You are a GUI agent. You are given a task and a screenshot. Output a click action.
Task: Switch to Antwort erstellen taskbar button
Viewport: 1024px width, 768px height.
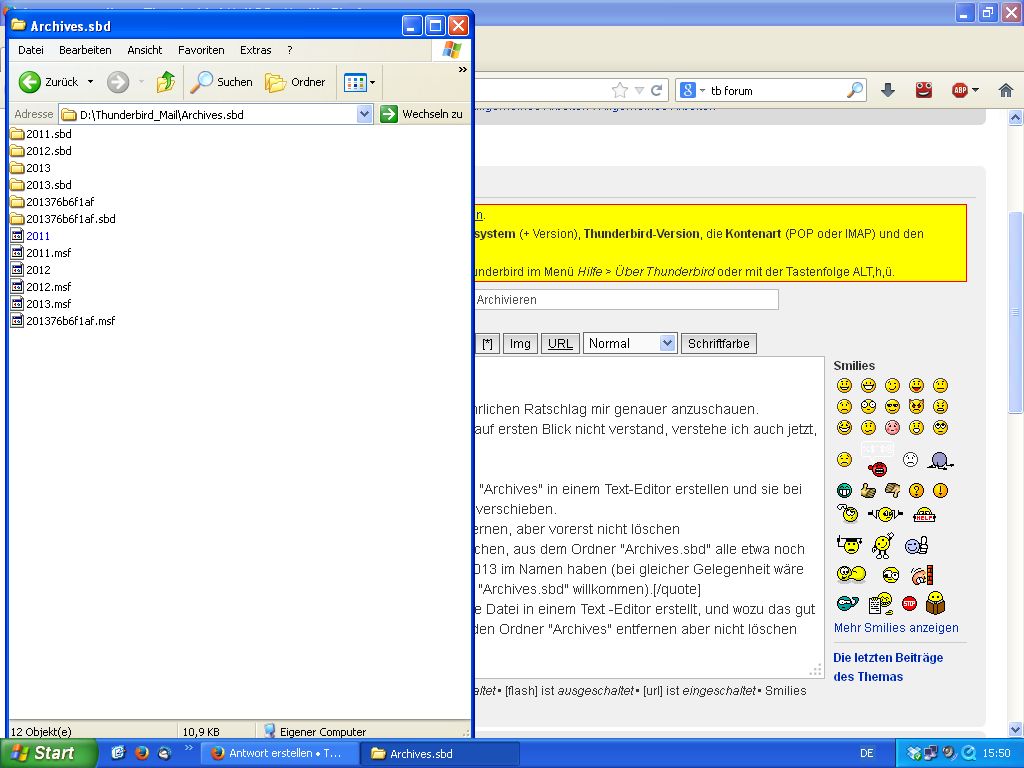pos(280,753)
